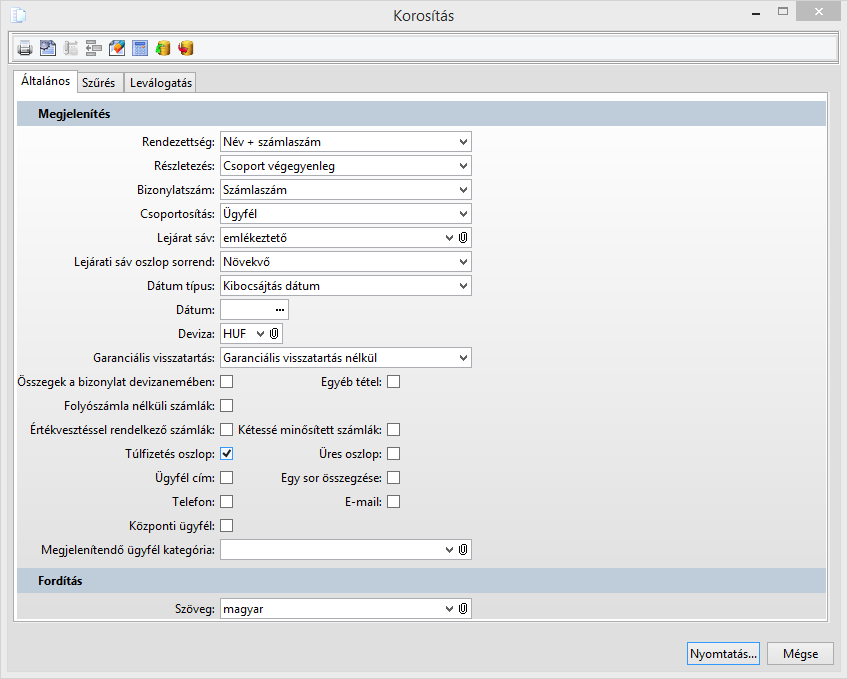Tick the Központi ügyfél checkbox
Image resolution: width=848 pixels, height=679 pixels.
[x=227, y=525]
